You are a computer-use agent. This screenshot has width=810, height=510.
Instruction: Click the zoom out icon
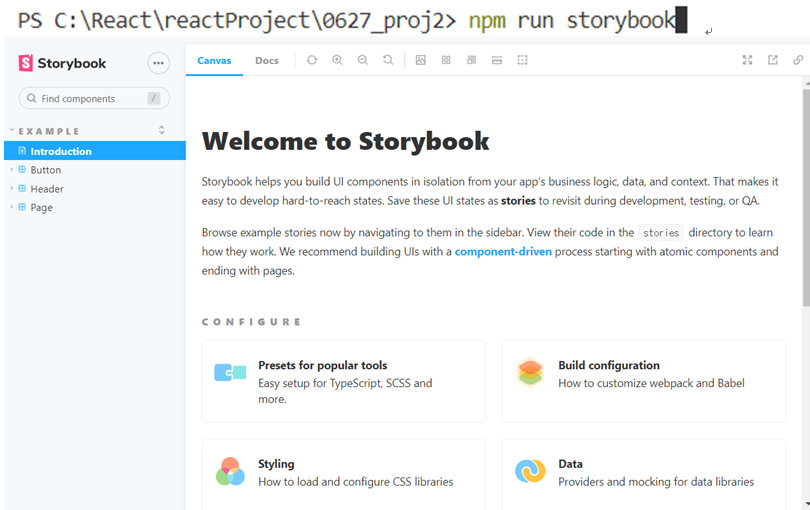click(x=363, y=60)
